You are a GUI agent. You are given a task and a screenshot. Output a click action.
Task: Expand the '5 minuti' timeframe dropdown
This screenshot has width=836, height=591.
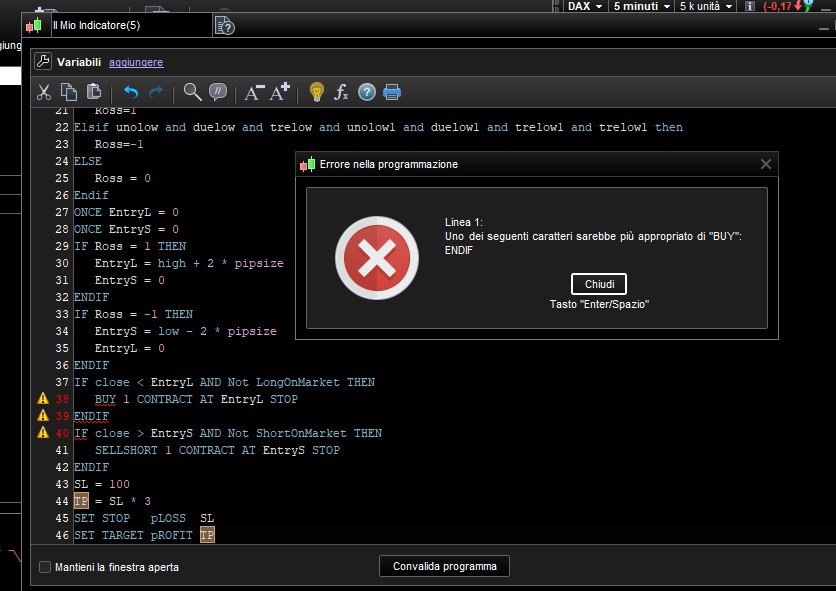pyautogui.click(x=641, y=6)
